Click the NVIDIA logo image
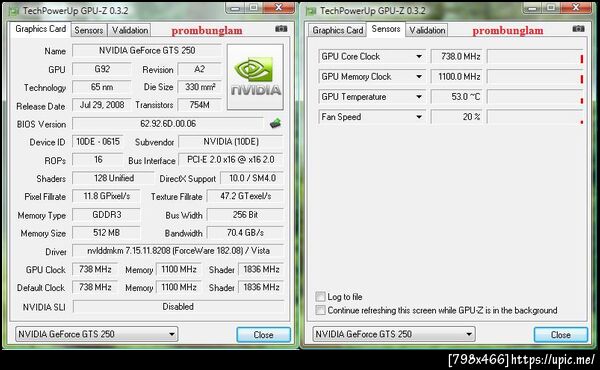Viewport: 600px width, 370px height. pyautogui.click(x=255, y=77)
